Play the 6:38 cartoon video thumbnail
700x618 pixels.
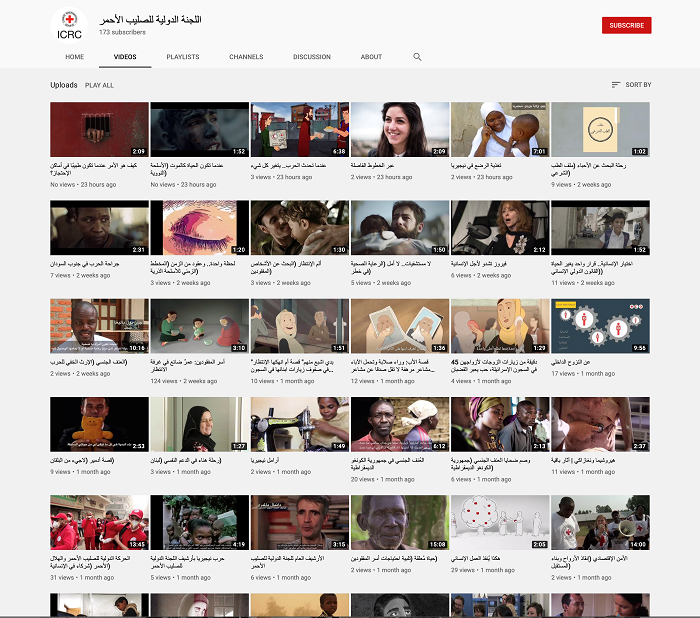[x=299, y=129]
